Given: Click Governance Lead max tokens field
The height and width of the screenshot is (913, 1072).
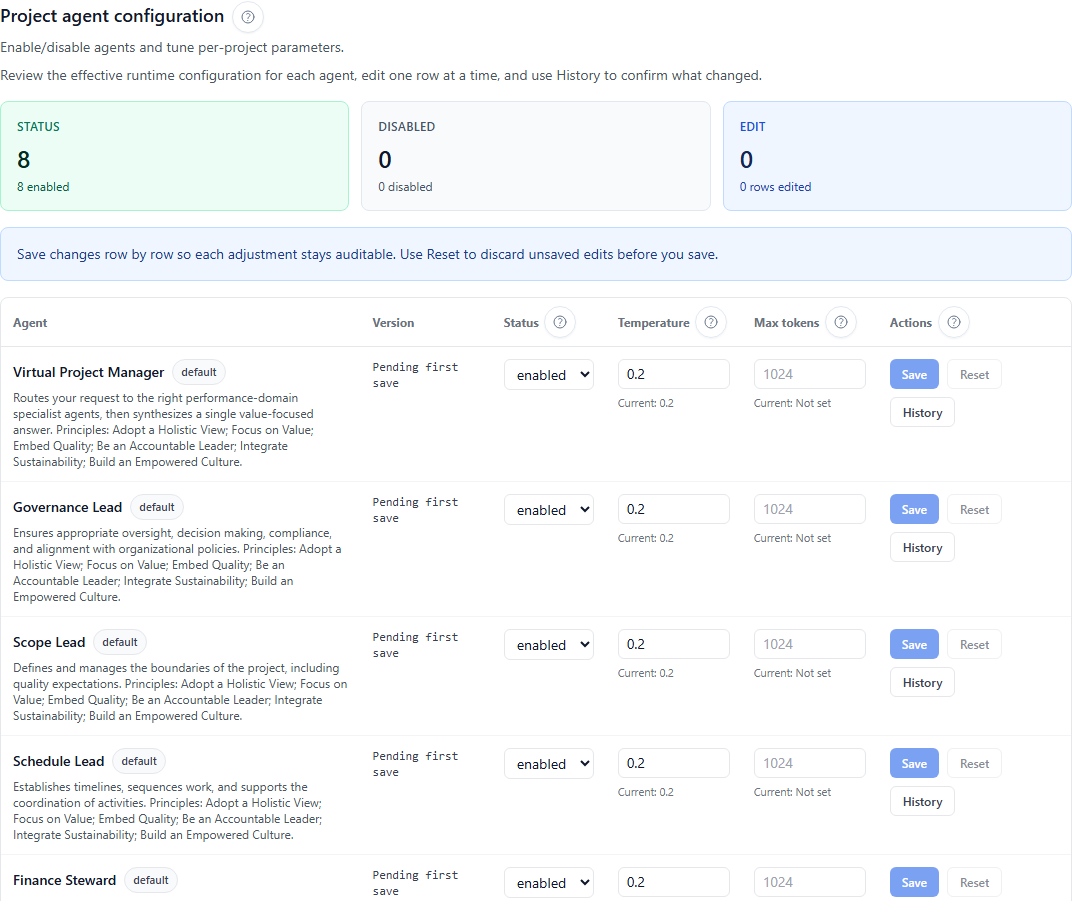Looking at the screenshot, I should click(809, 509).
